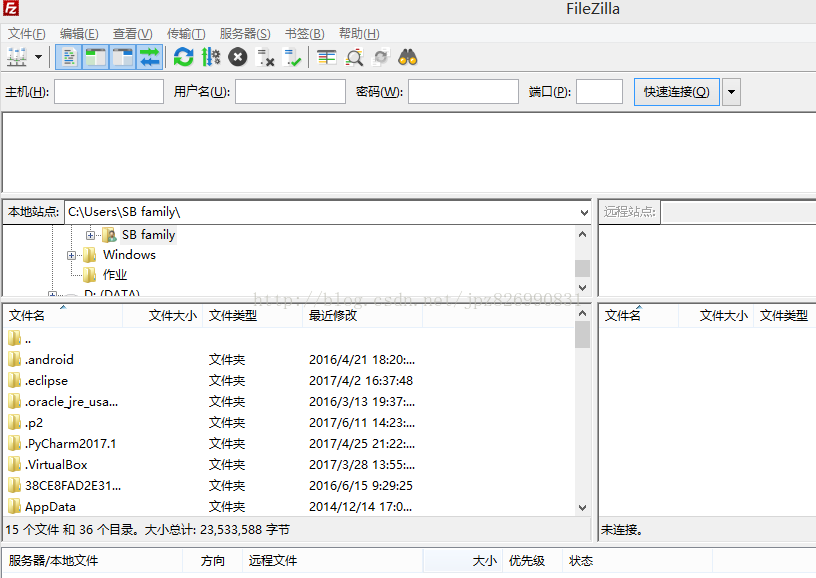Click queue 大小 column header
The height and width of the screenshot is (578, 816).
tap(463, 561)
